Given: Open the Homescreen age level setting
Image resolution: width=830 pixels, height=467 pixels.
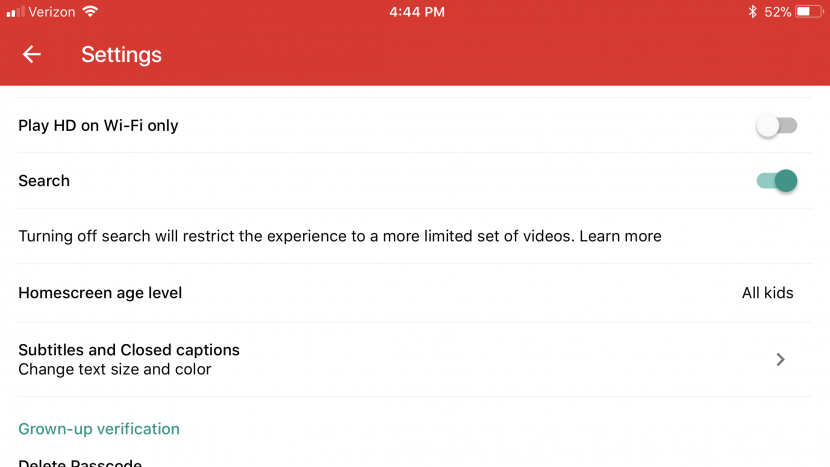Looking at the screenshot, I should 415,293.
